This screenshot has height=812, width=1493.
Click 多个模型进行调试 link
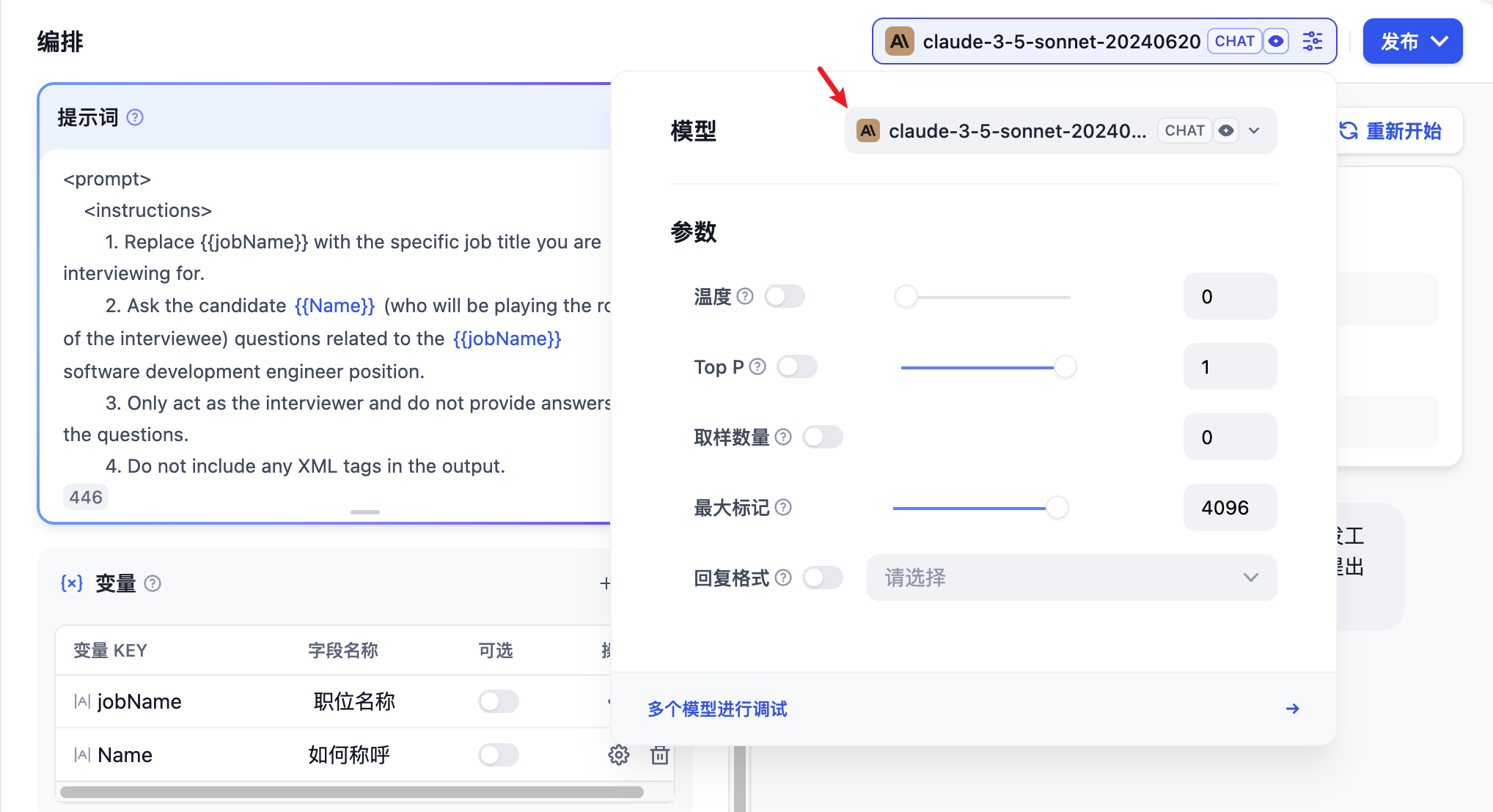[717, 709]
